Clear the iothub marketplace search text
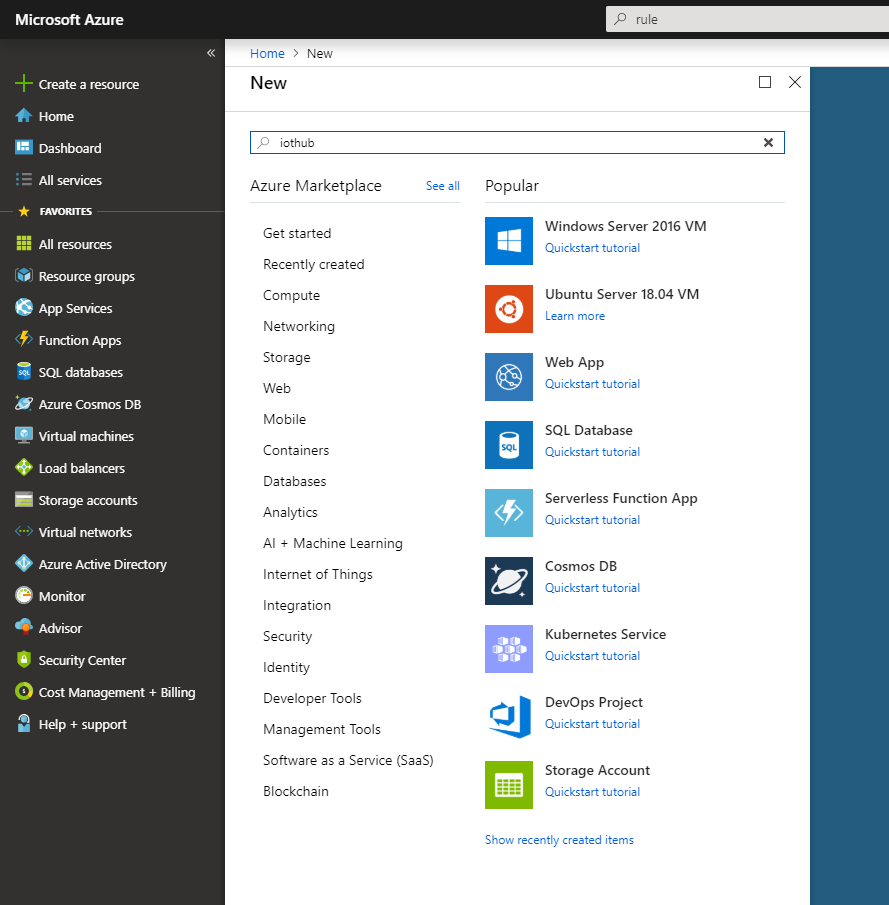The height and width of the screenshot is (905, 889). [768, 143]
